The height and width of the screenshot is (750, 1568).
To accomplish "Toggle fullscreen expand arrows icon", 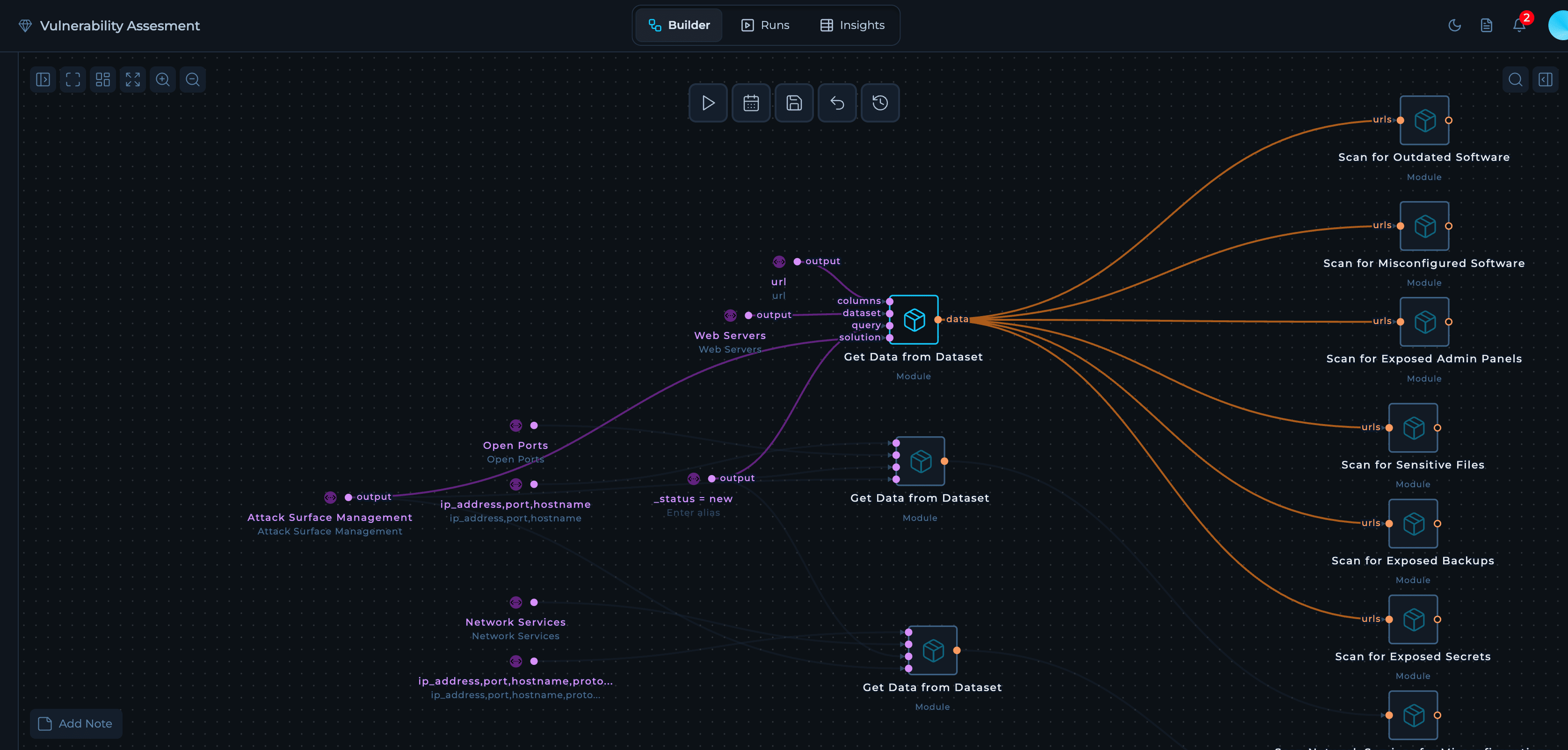I will coord(133,79).
